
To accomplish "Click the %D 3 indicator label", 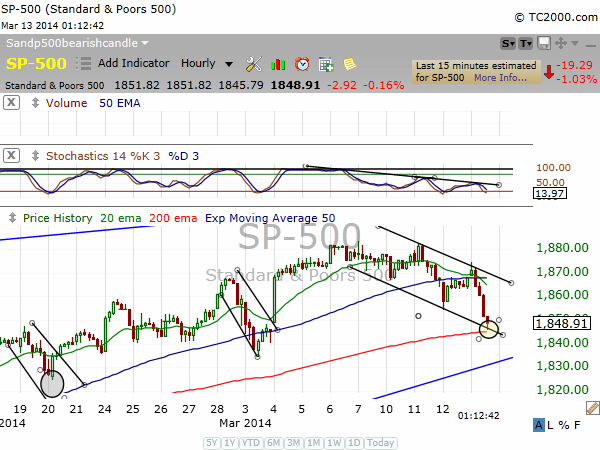I will [184, 156].
